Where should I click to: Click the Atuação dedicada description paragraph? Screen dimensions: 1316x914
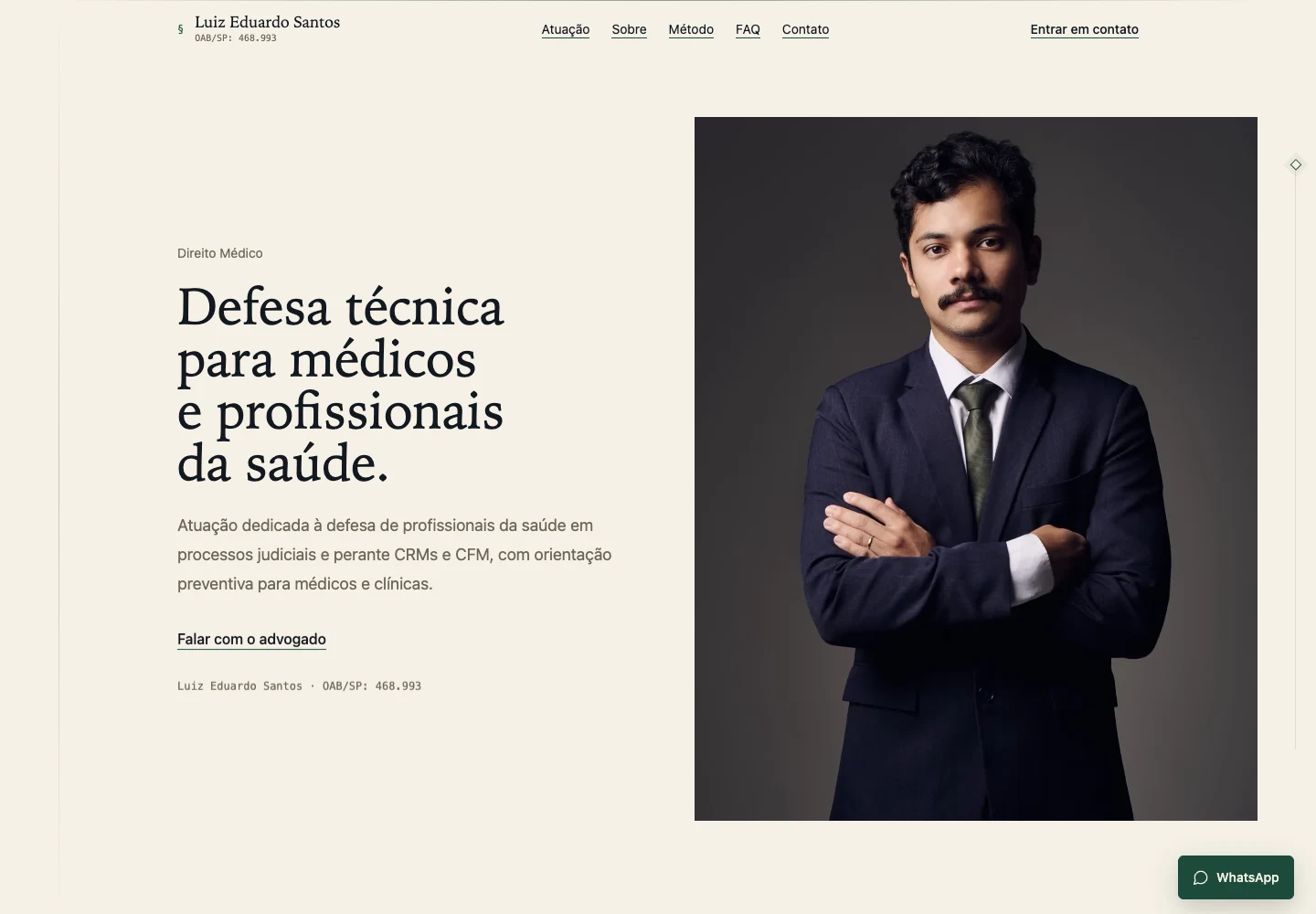point(394,554)
